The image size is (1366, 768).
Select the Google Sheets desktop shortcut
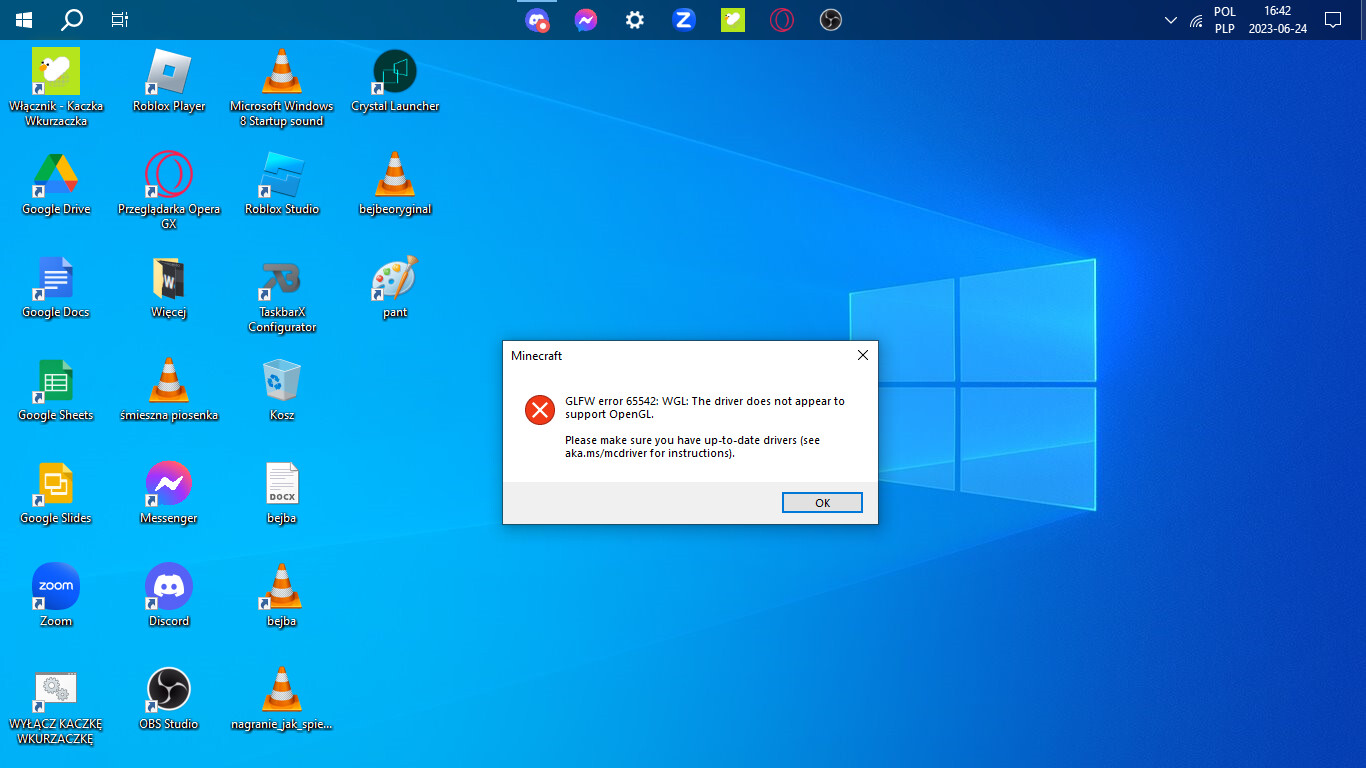[x=56, y=391]
